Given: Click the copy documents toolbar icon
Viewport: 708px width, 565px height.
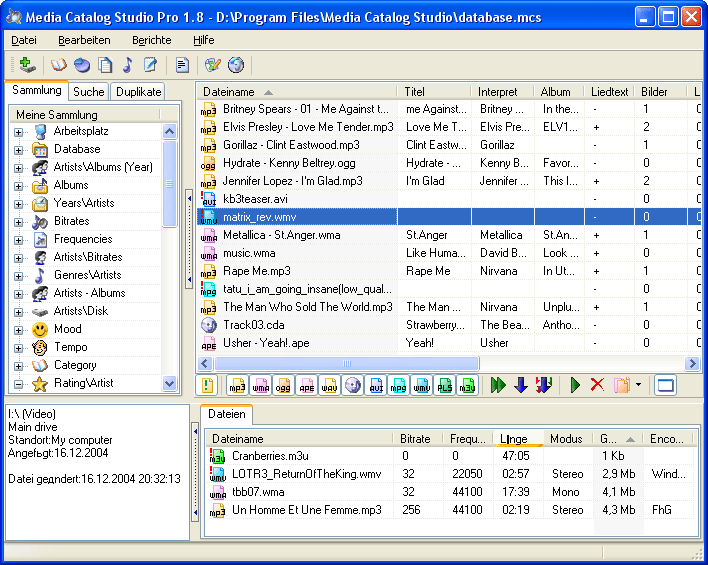Looking at the screenshot, I should click(105, 65).
